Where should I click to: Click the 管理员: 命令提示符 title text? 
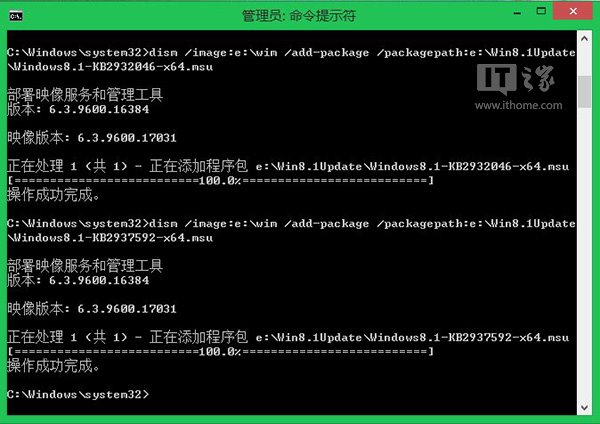(x=298, y=16)
